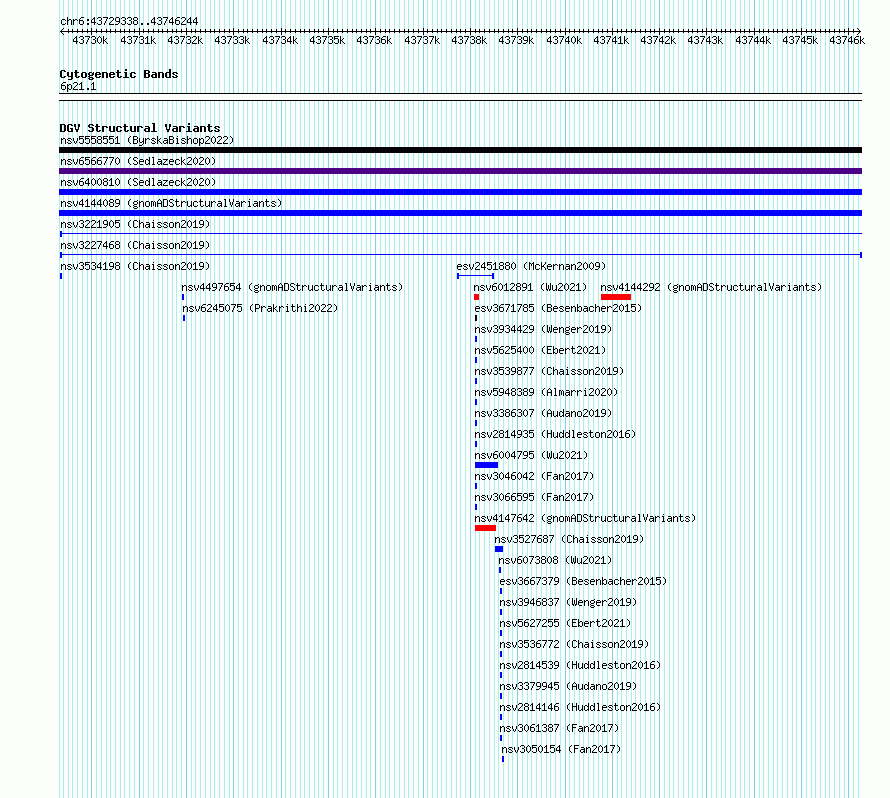Click the 43730k ruler tick label

pos(90,40)
